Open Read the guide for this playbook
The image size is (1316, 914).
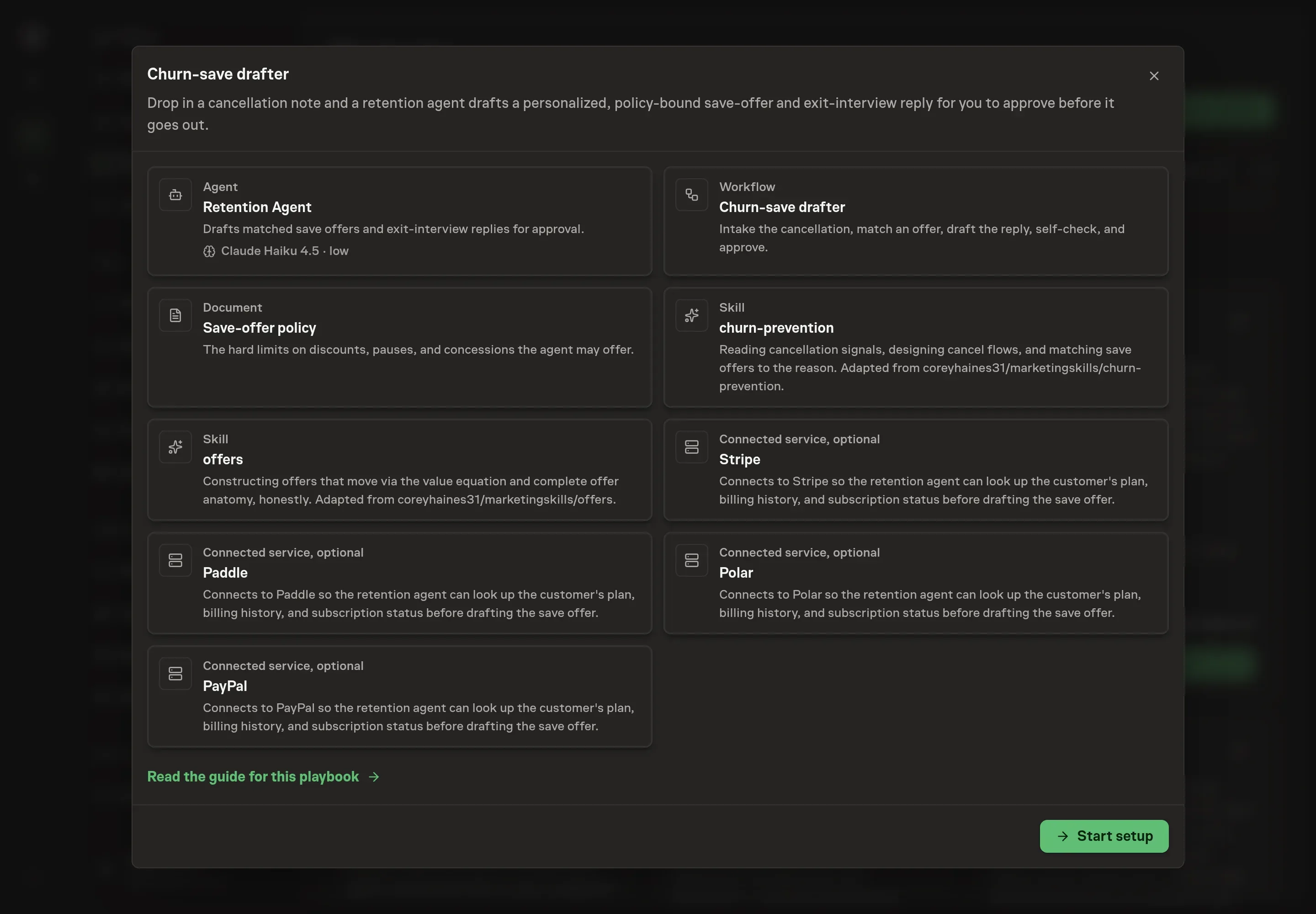(253, 776)
